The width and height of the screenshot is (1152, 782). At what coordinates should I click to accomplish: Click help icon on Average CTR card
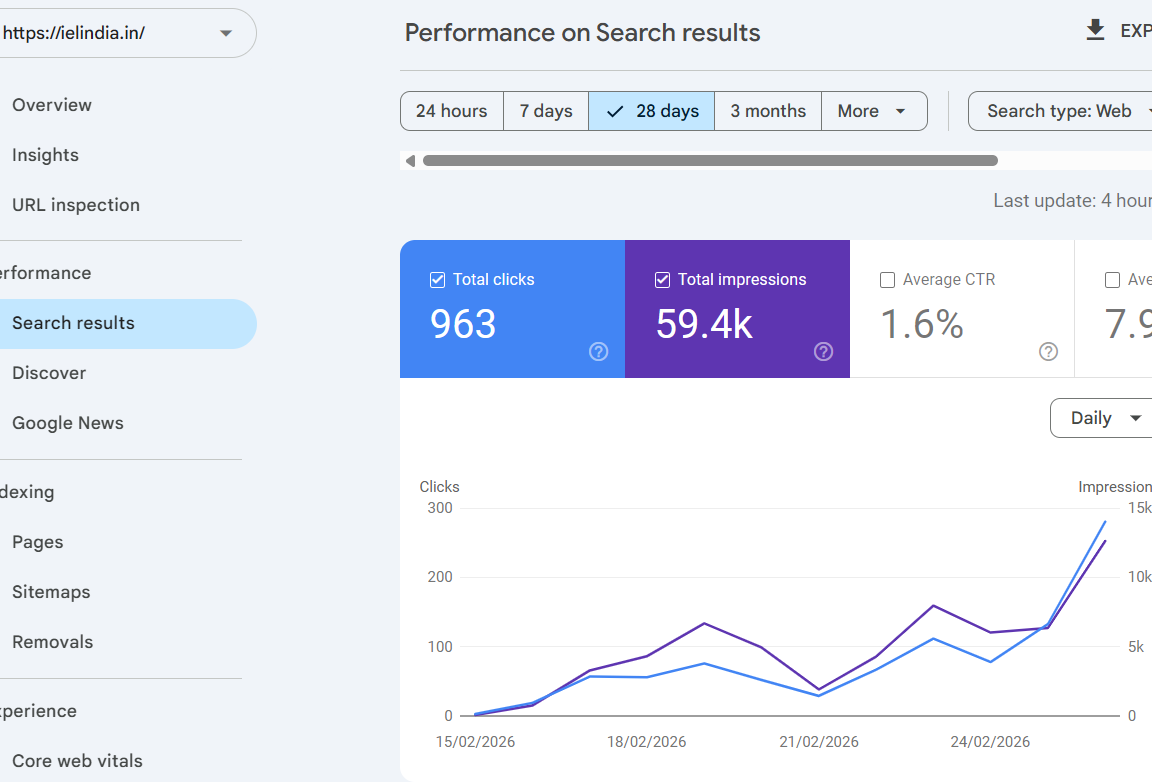click(1048, 351)
